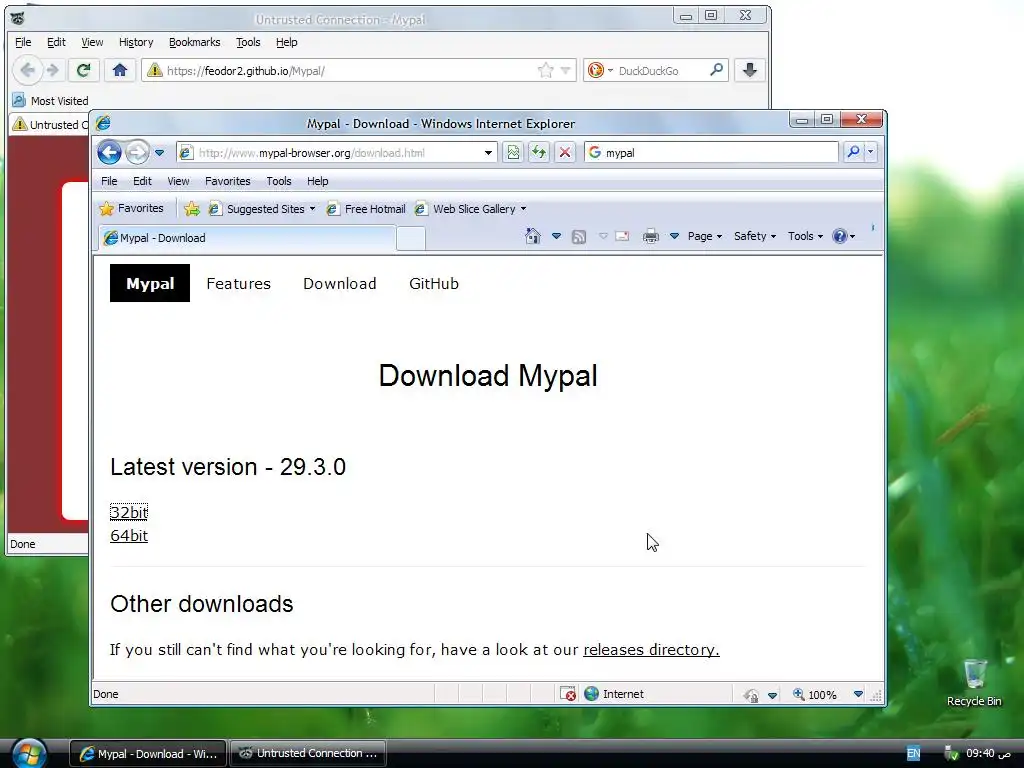
Task: Click the EN language indicator in taskbar
Action: pos(913,754)
